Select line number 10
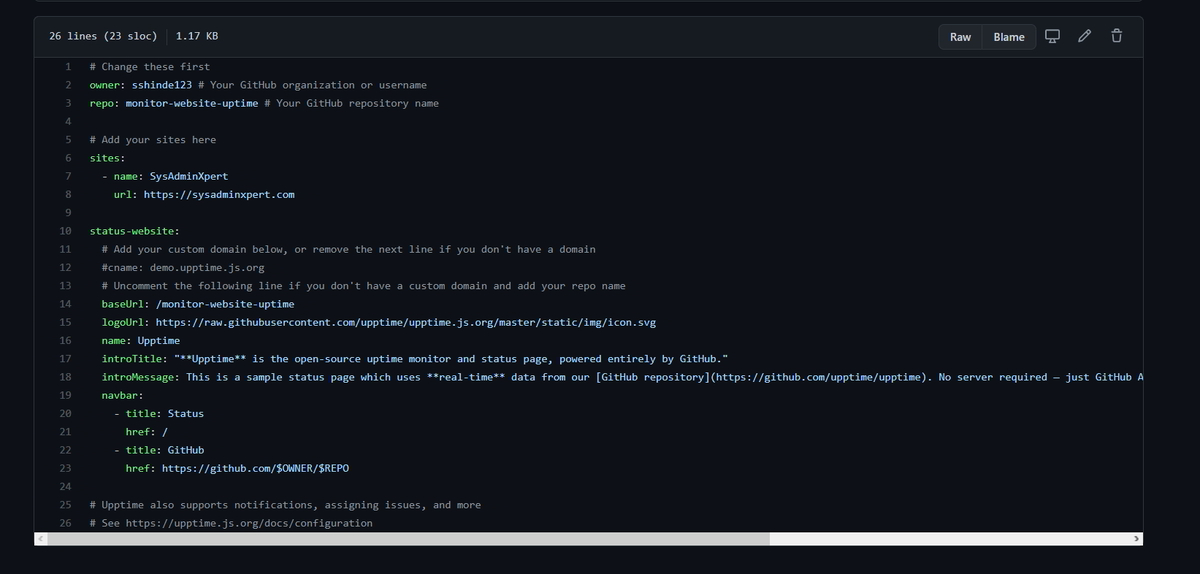Viewport: 1200px width, 574px height. (x=65, y=231)
